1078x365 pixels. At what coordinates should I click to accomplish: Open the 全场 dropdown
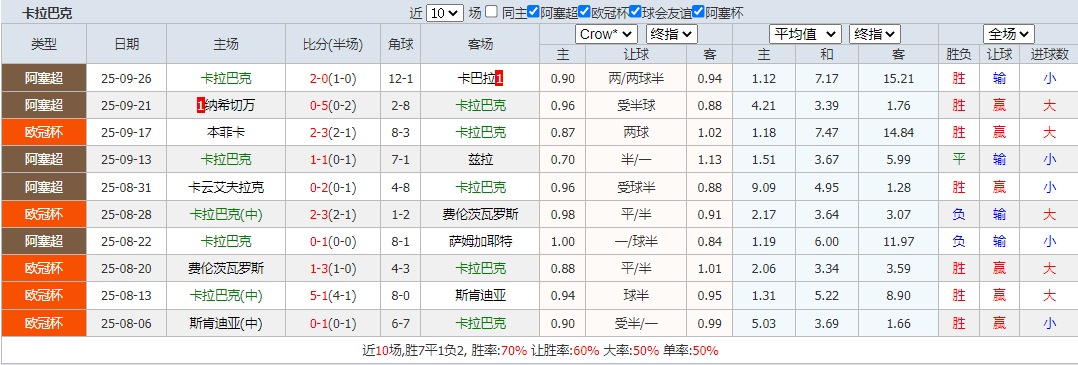[1009, 34]
